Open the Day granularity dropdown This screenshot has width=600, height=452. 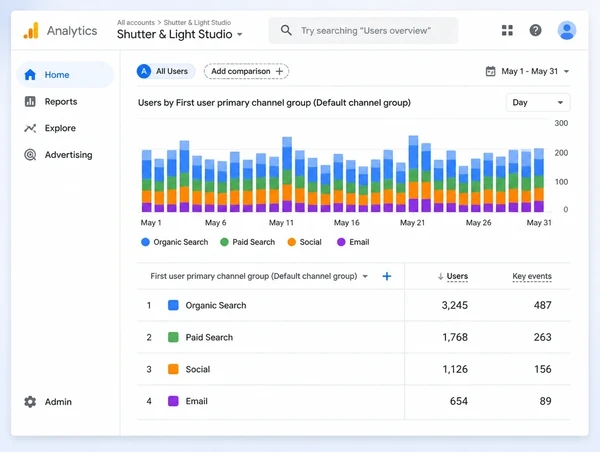pyautogui.click(x=538, y=103)
